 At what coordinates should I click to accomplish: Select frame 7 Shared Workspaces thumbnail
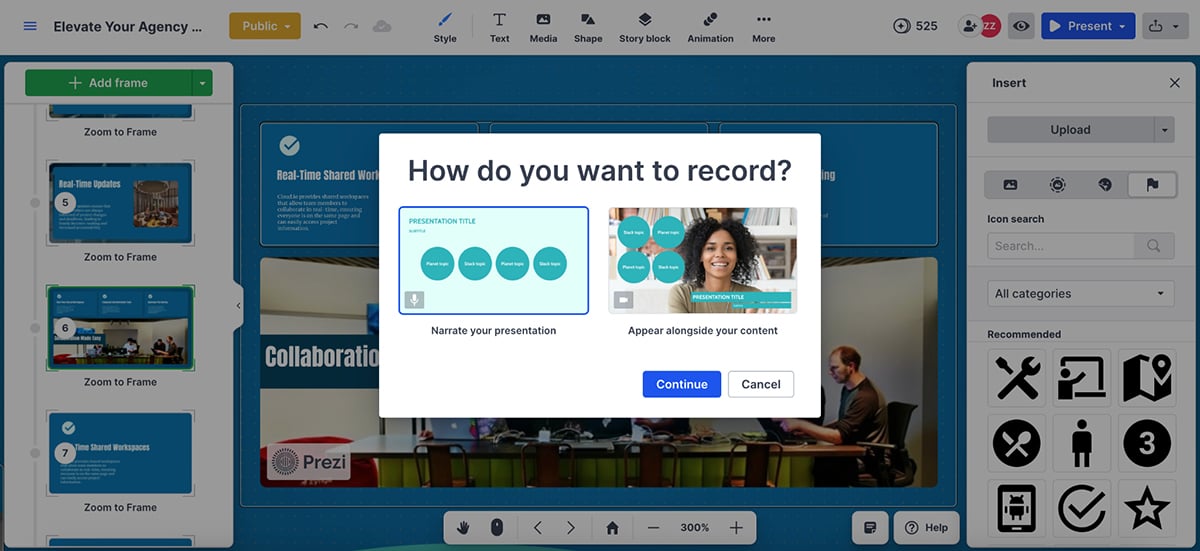point(120,453)
